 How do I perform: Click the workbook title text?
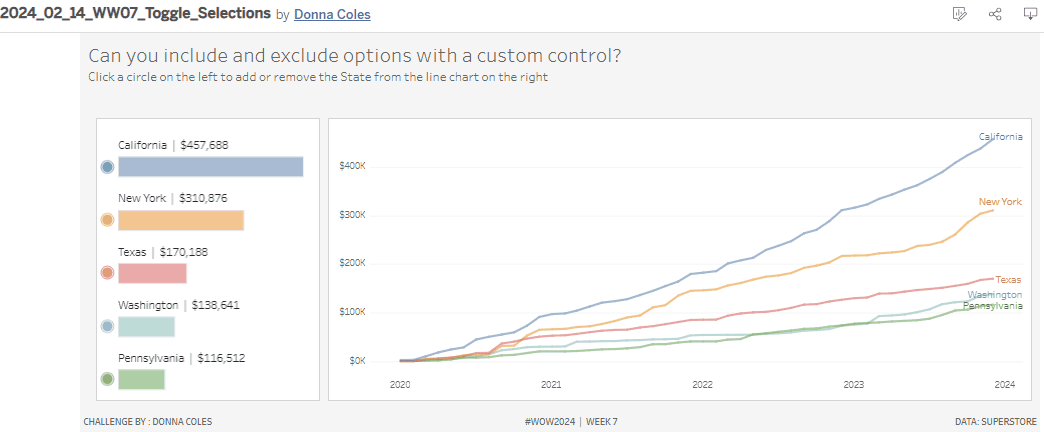[135, 14]
